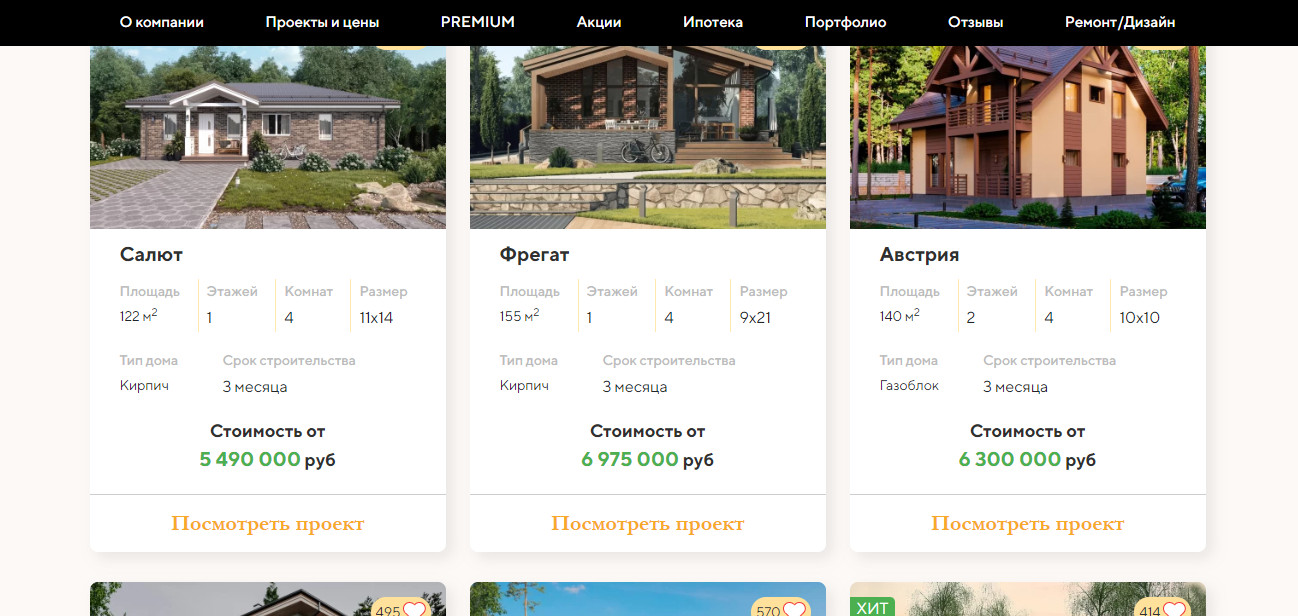This screenshot has width=1298, height=616.
Task: Select Ипотека in the top navigation
Action: click(713, 22)
